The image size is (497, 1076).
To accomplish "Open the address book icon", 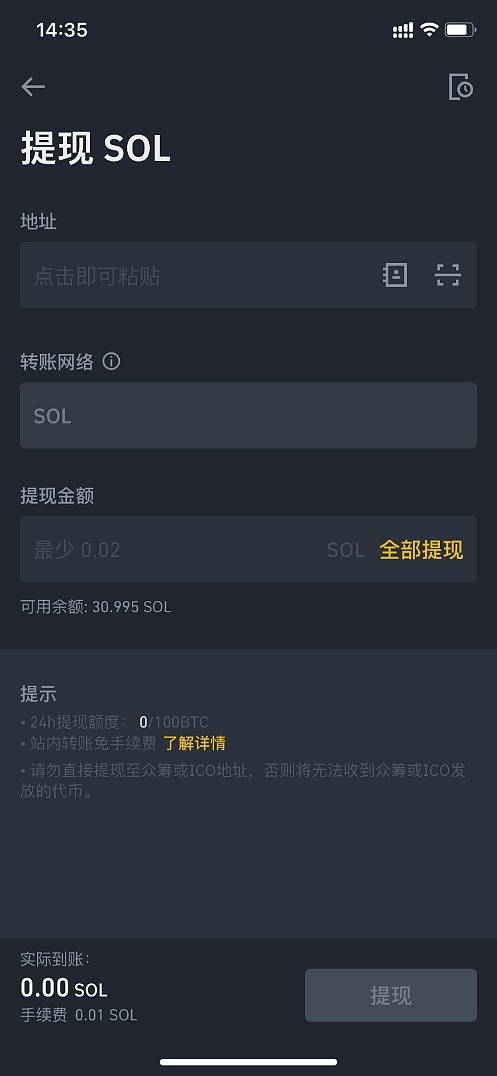I will (x=395, y=275).
